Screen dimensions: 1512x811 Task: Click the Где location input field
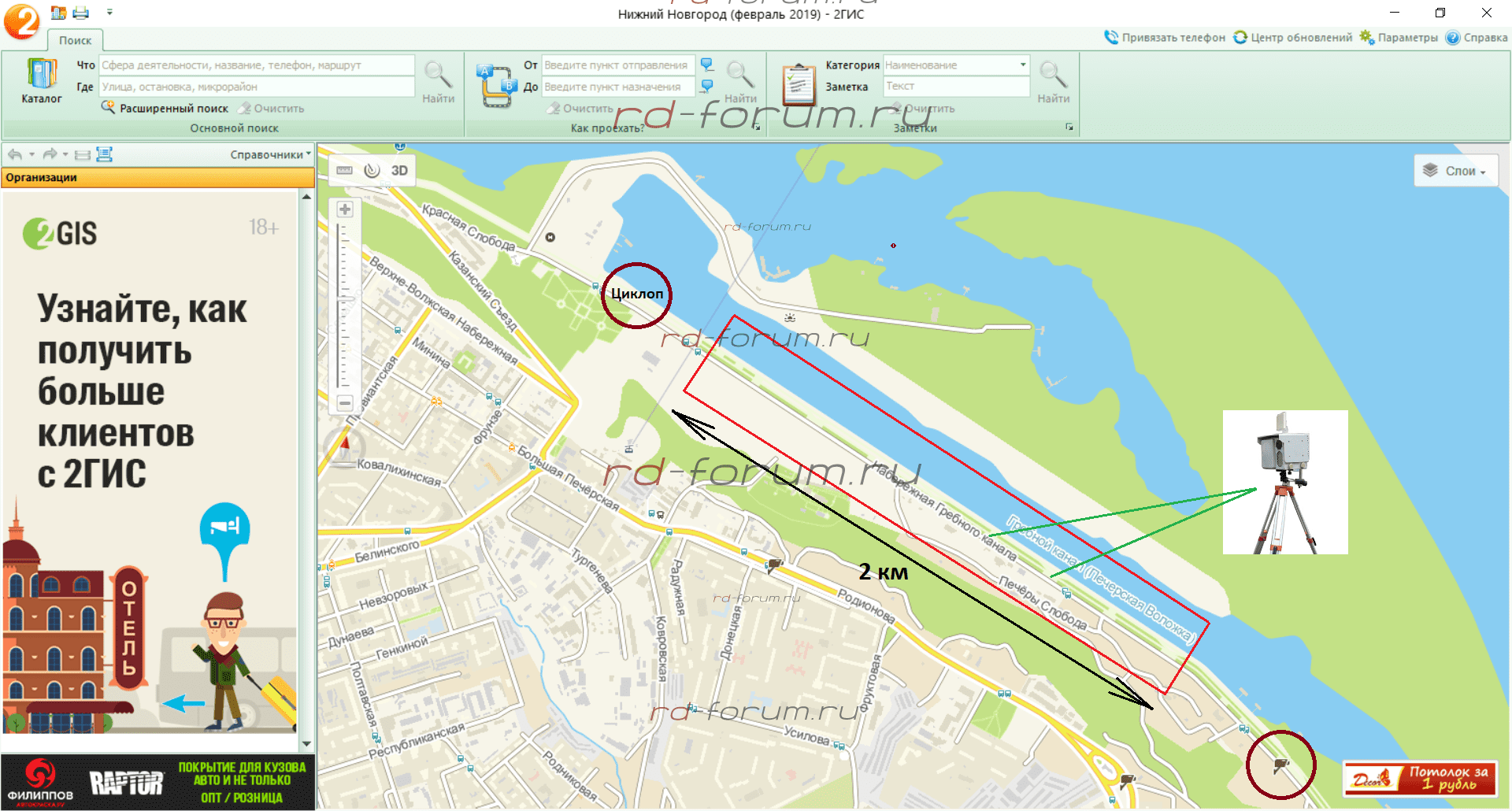pos(257,87)
